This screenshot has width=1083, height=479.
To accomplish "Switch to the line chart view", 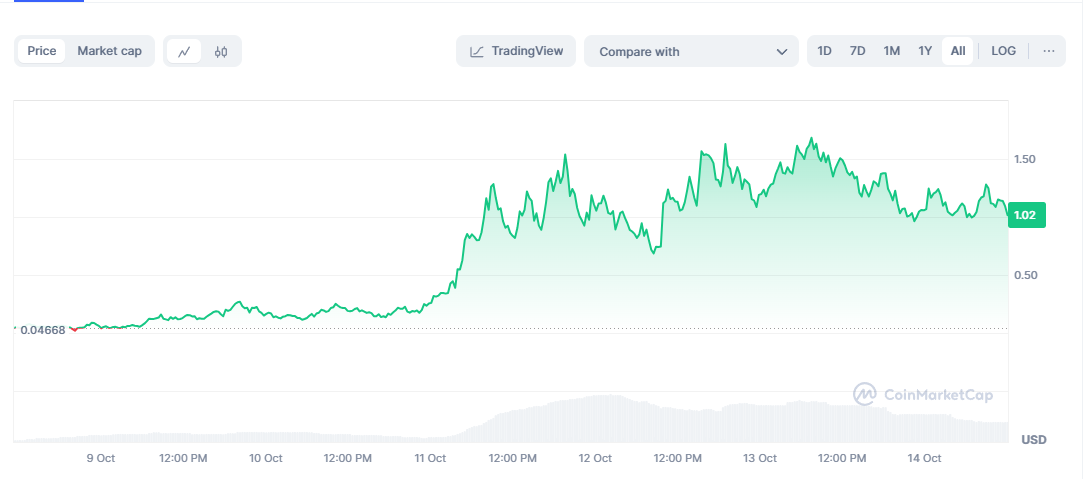I will [x=183, y=51].
